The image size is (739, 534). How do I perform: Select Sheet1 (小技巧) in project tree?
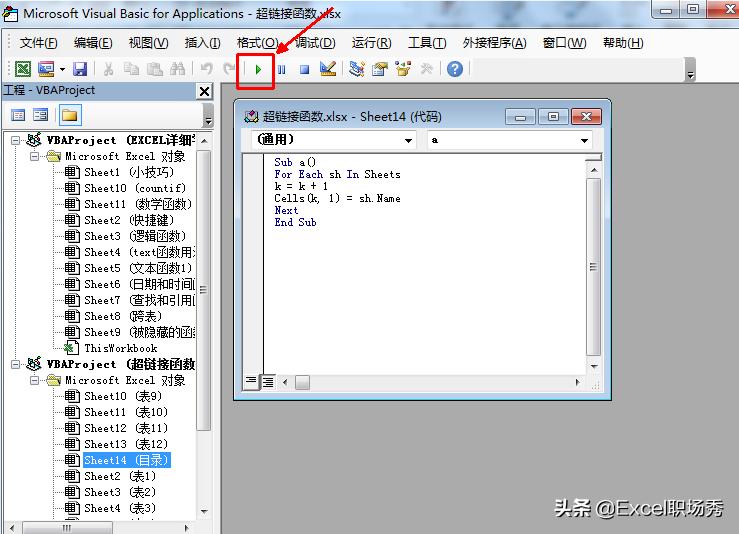129,172
